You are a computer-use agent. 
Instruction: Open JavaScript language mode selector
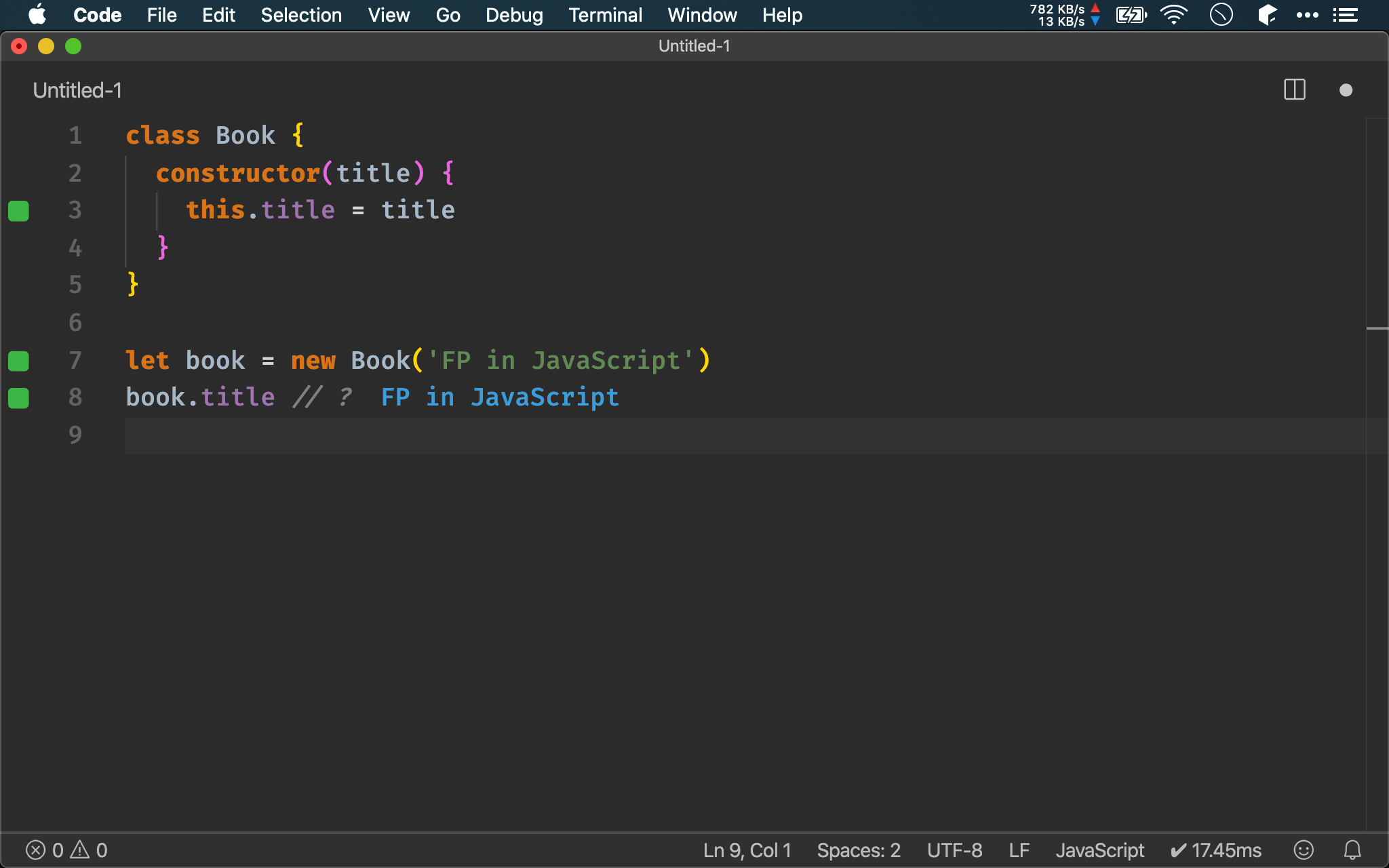tap(1099, 850)
